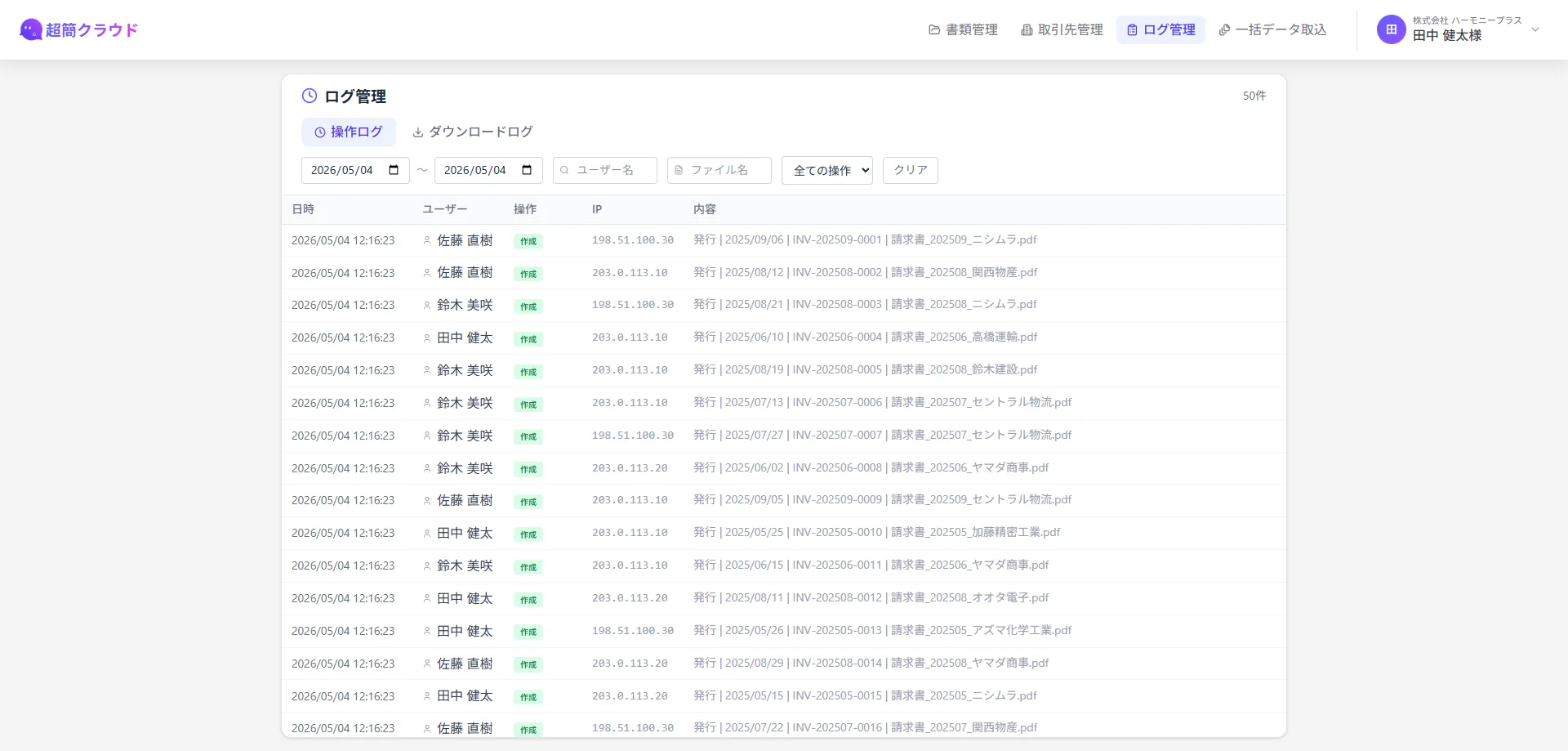
Task: Click user icon in INV-202508-0003 row
Action: (427, 306)
